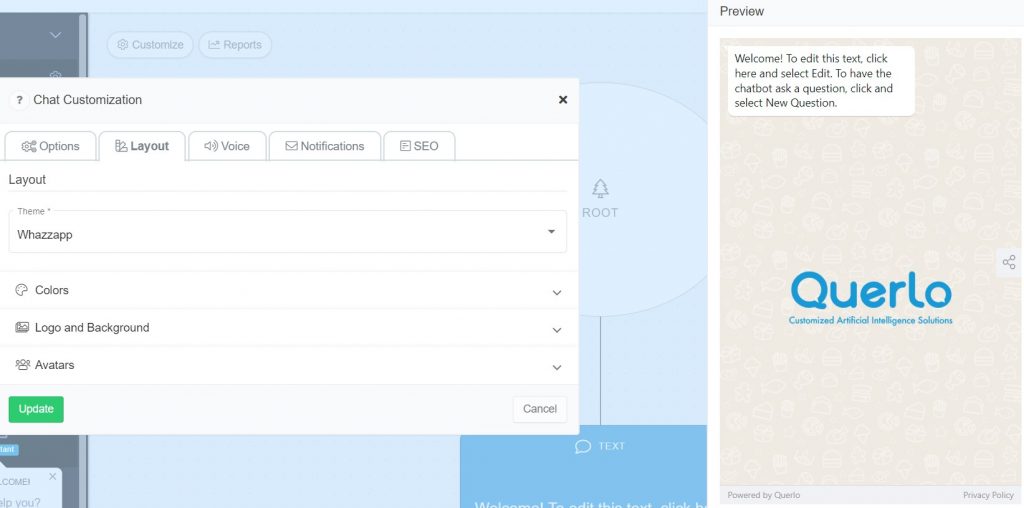The width and height of the screenshot is (1024, 508).
Task: Collapse sidebar using top chevron arrow
Action: click(x=56, y=35)
